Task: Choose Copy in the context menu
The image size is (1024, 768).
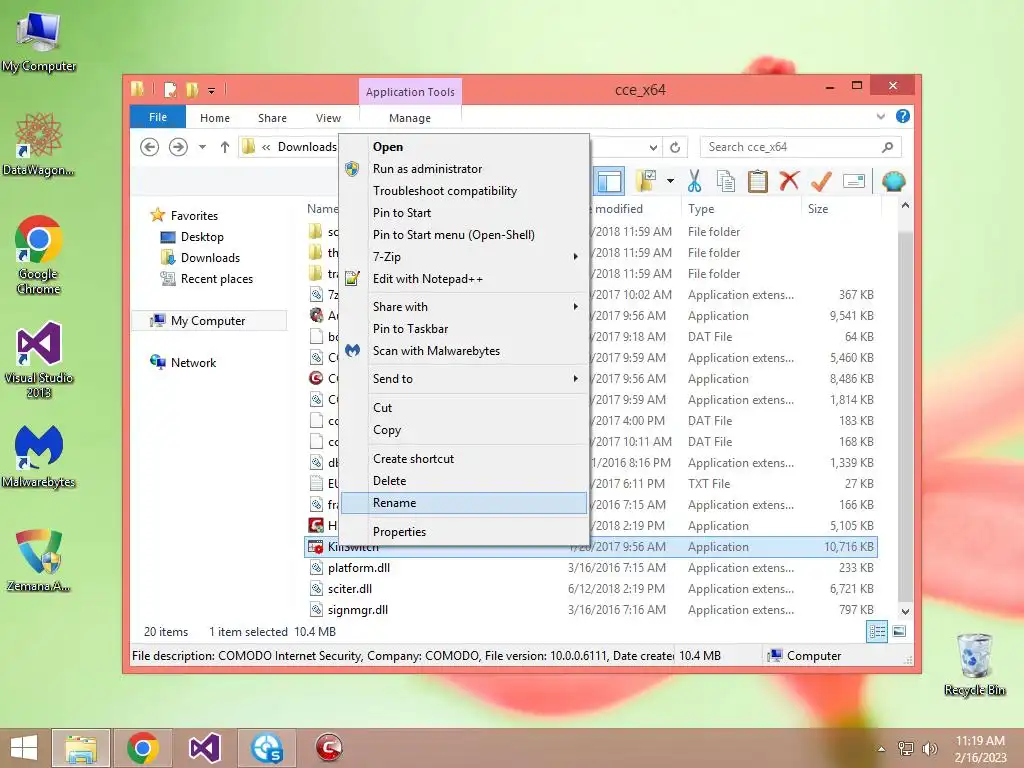Action: tap(464, 430)
